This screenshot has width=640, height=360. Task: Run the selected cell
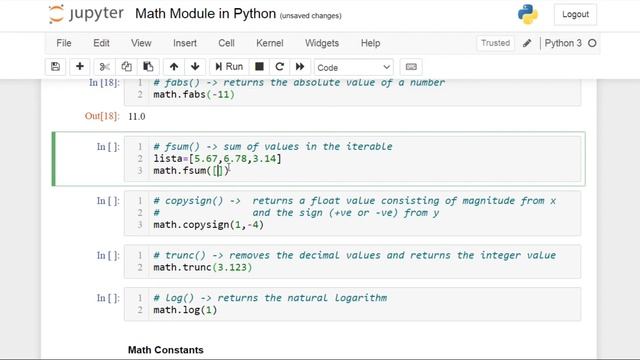[229, 67]
